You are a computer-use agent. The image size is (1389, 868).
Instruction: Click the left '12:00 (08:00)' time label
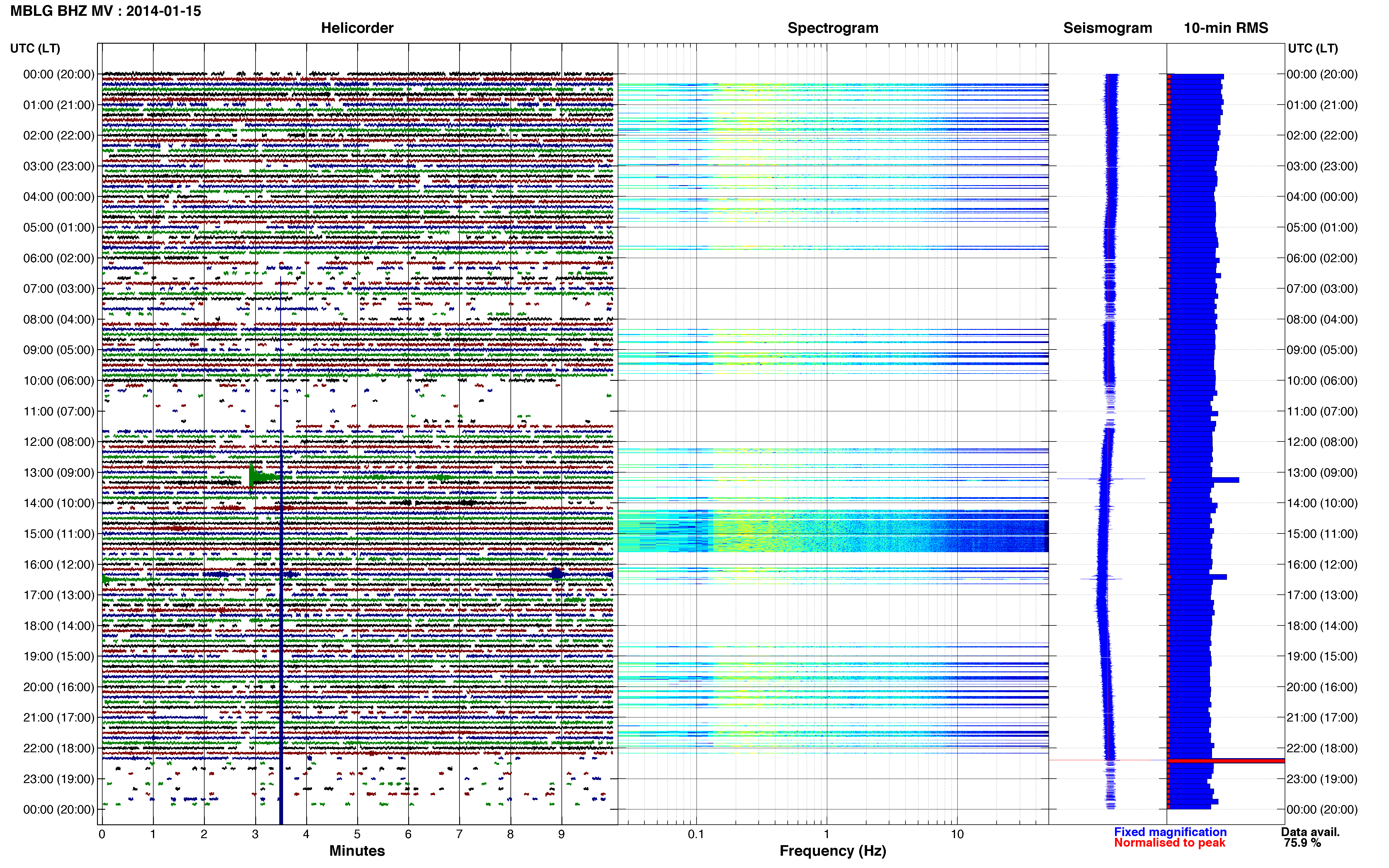(59, 442)
